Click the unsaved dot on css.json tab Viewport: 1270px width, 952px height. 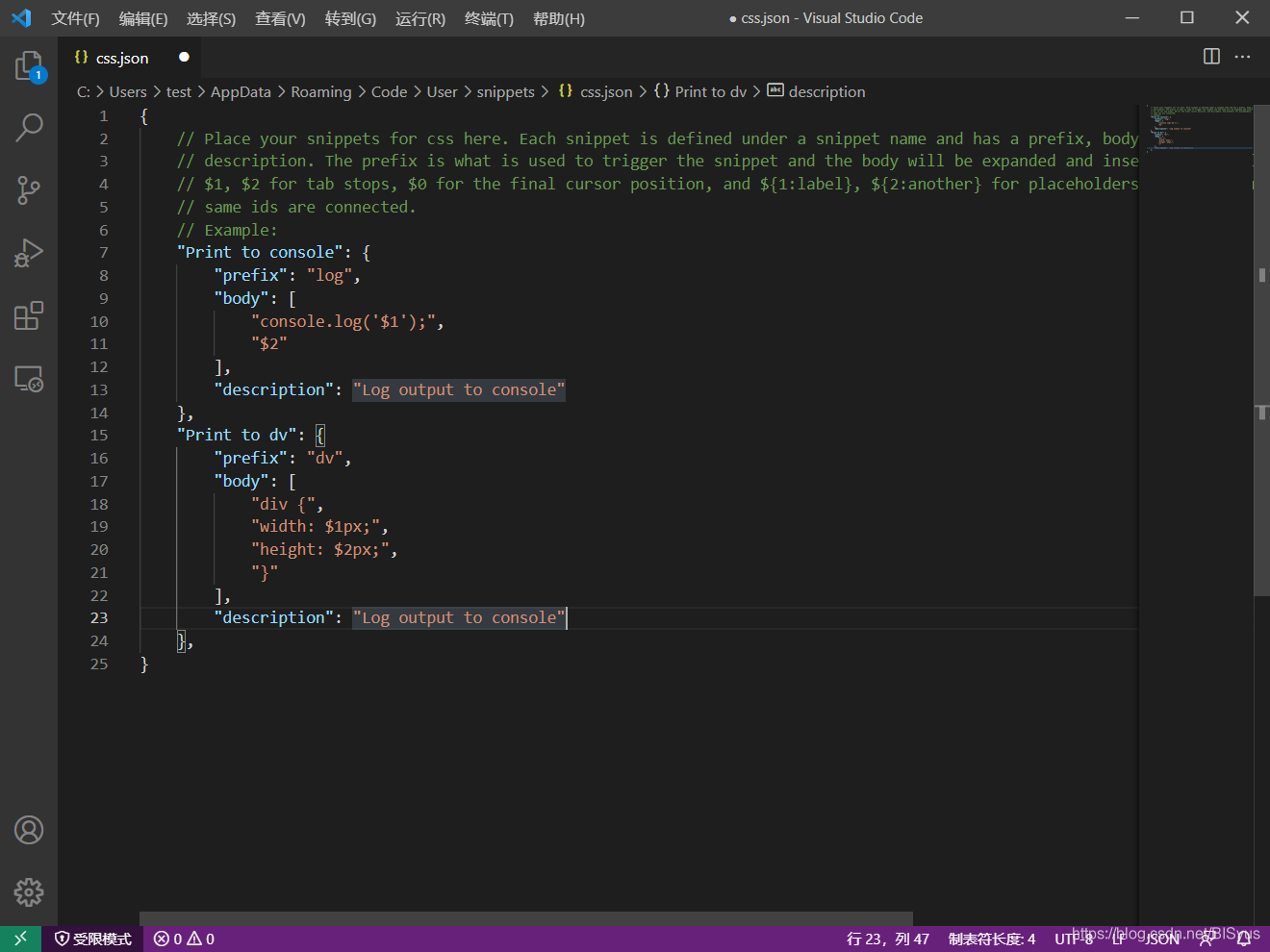coord(184,57)
